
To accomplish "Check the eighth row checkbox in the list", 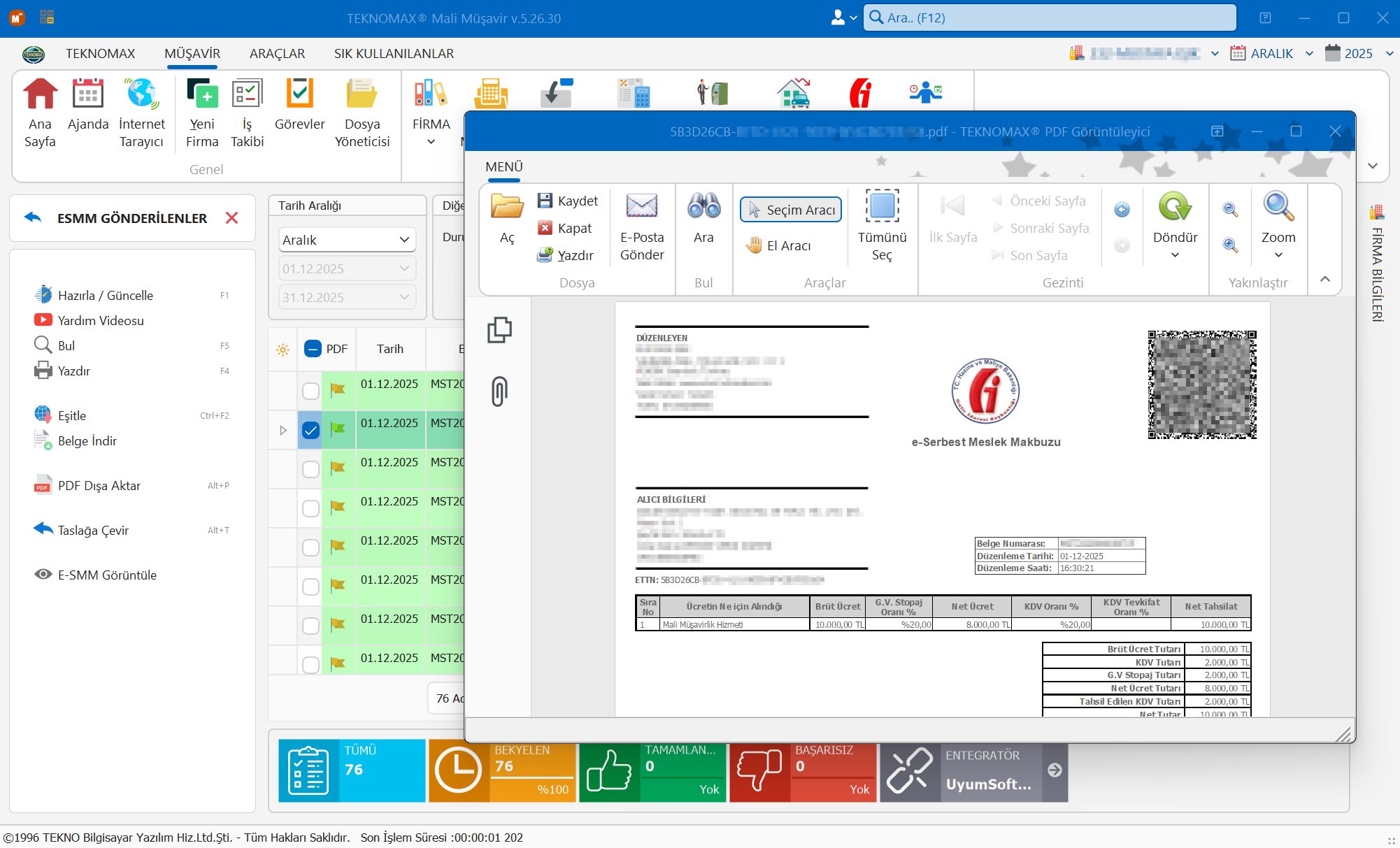I will tap(310, 664).
